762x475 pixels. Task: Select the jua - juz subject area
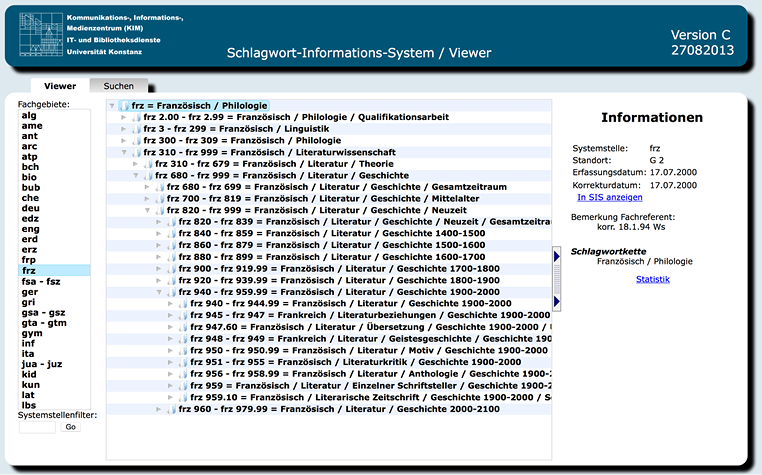[42, 364]
